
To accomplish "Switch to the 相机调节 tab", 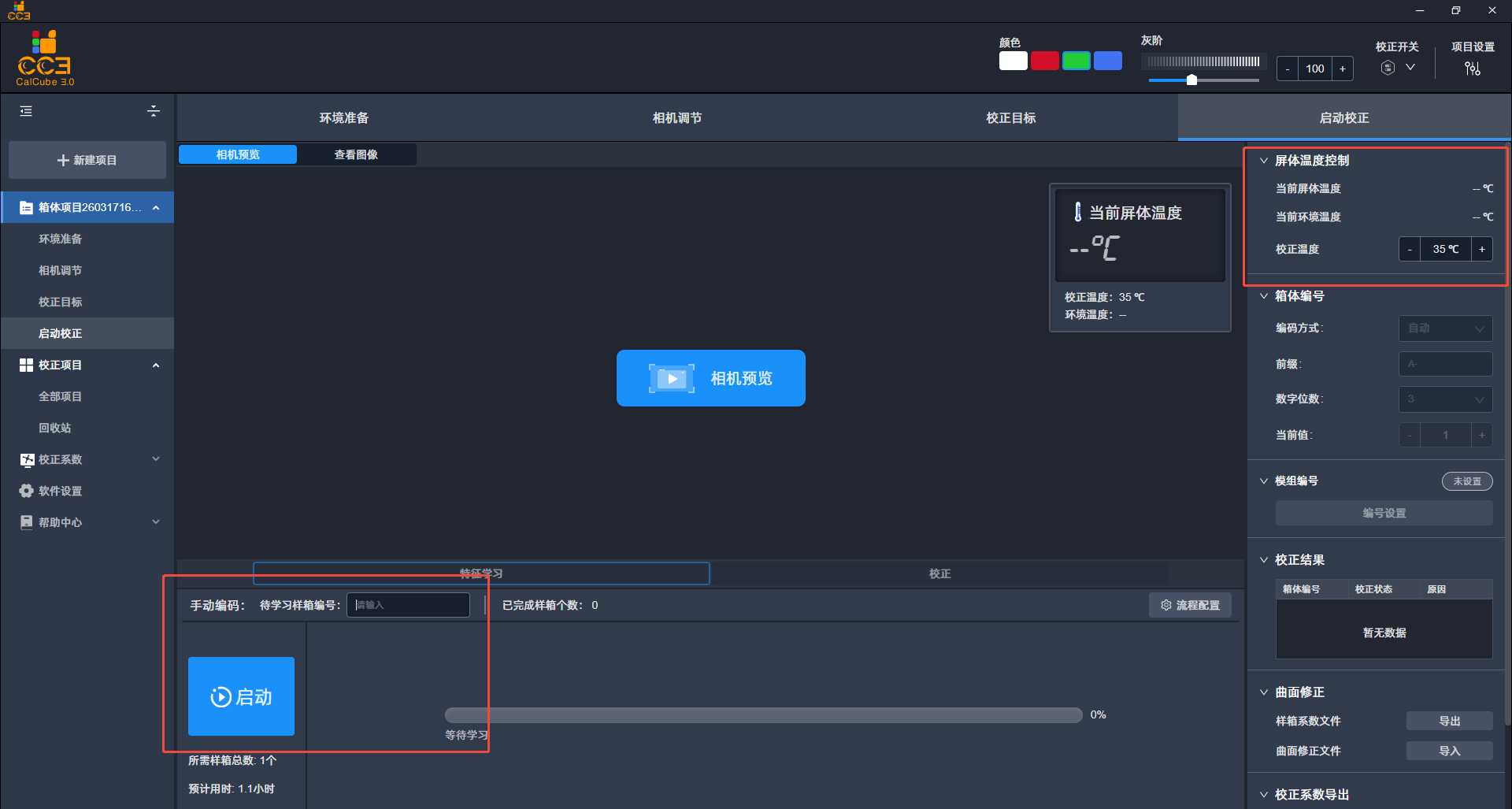I will click(677, 118).
